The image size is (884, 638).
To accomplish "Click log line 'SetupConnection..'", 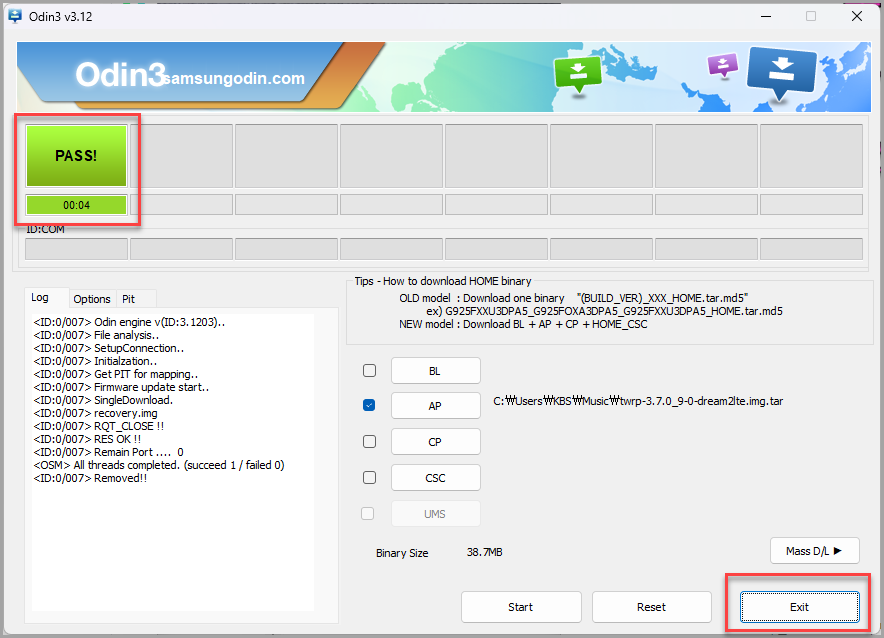I will point(109,348).
